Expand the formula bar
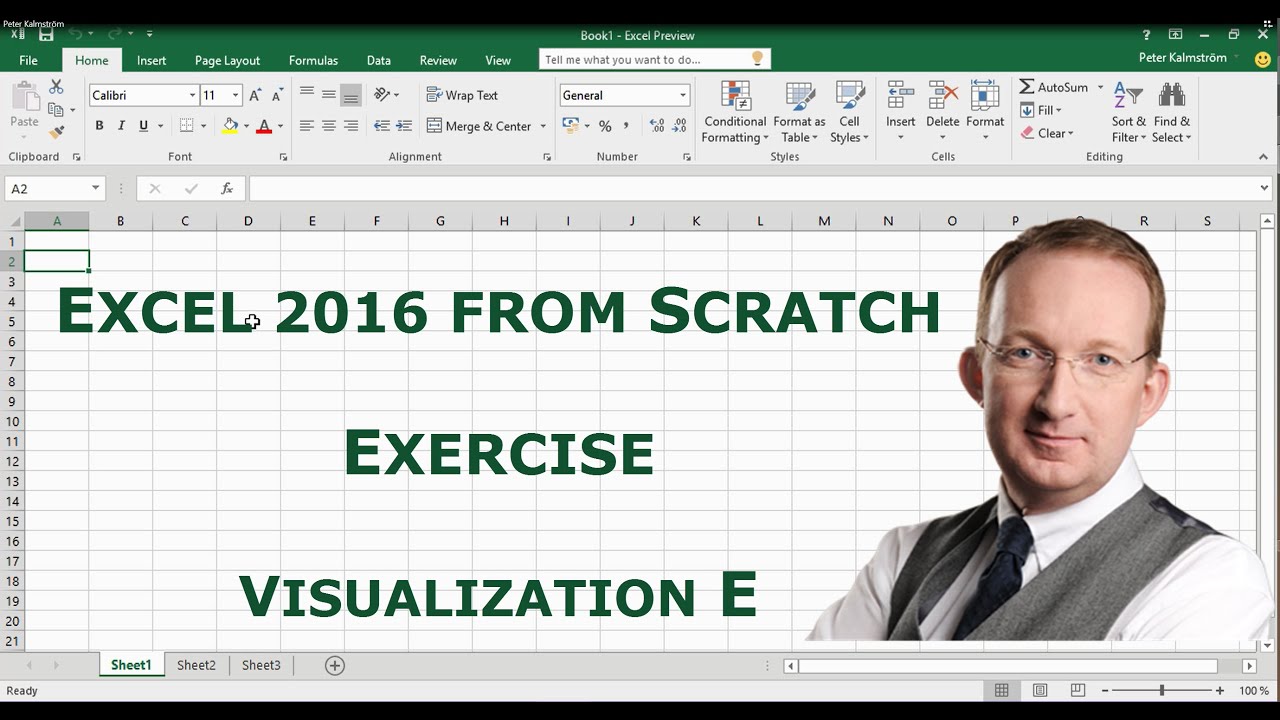 click(x=1265, y=188)
